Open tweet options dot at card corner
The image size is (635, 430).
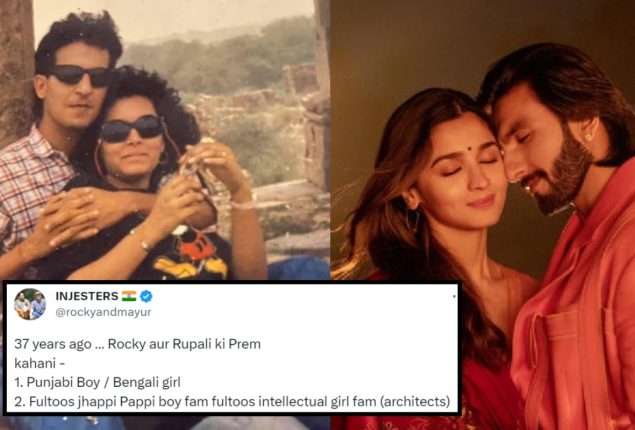click(x=454, y=296)
